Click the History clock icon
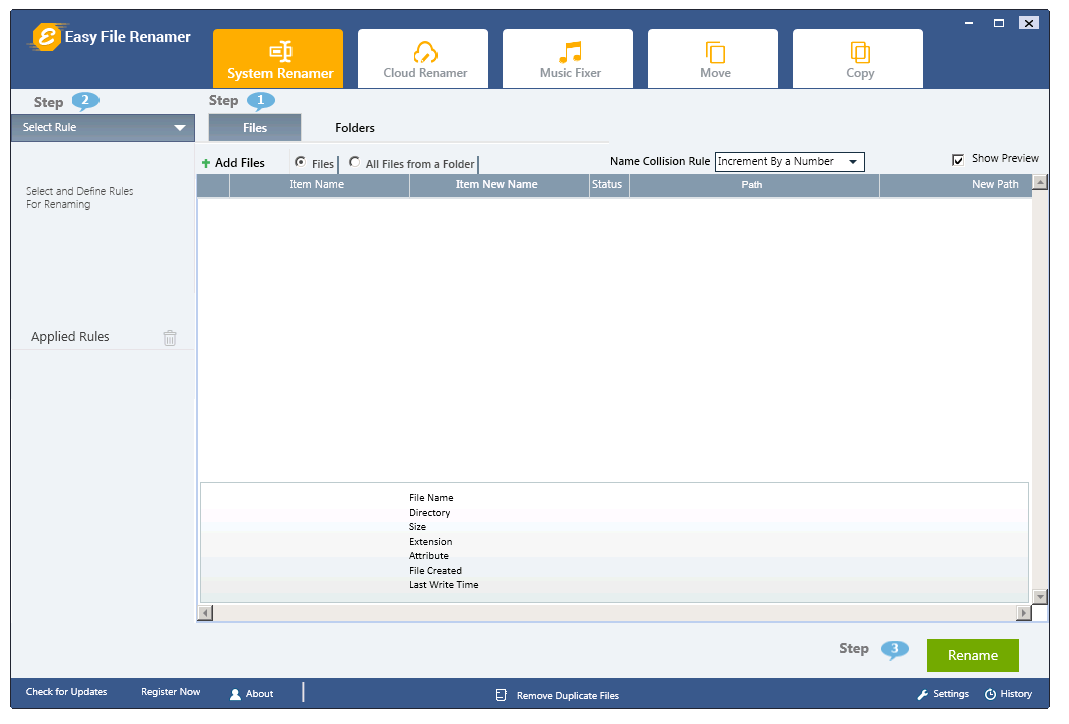Screen dimensions: 1069x724 click(x=991, y=694)
